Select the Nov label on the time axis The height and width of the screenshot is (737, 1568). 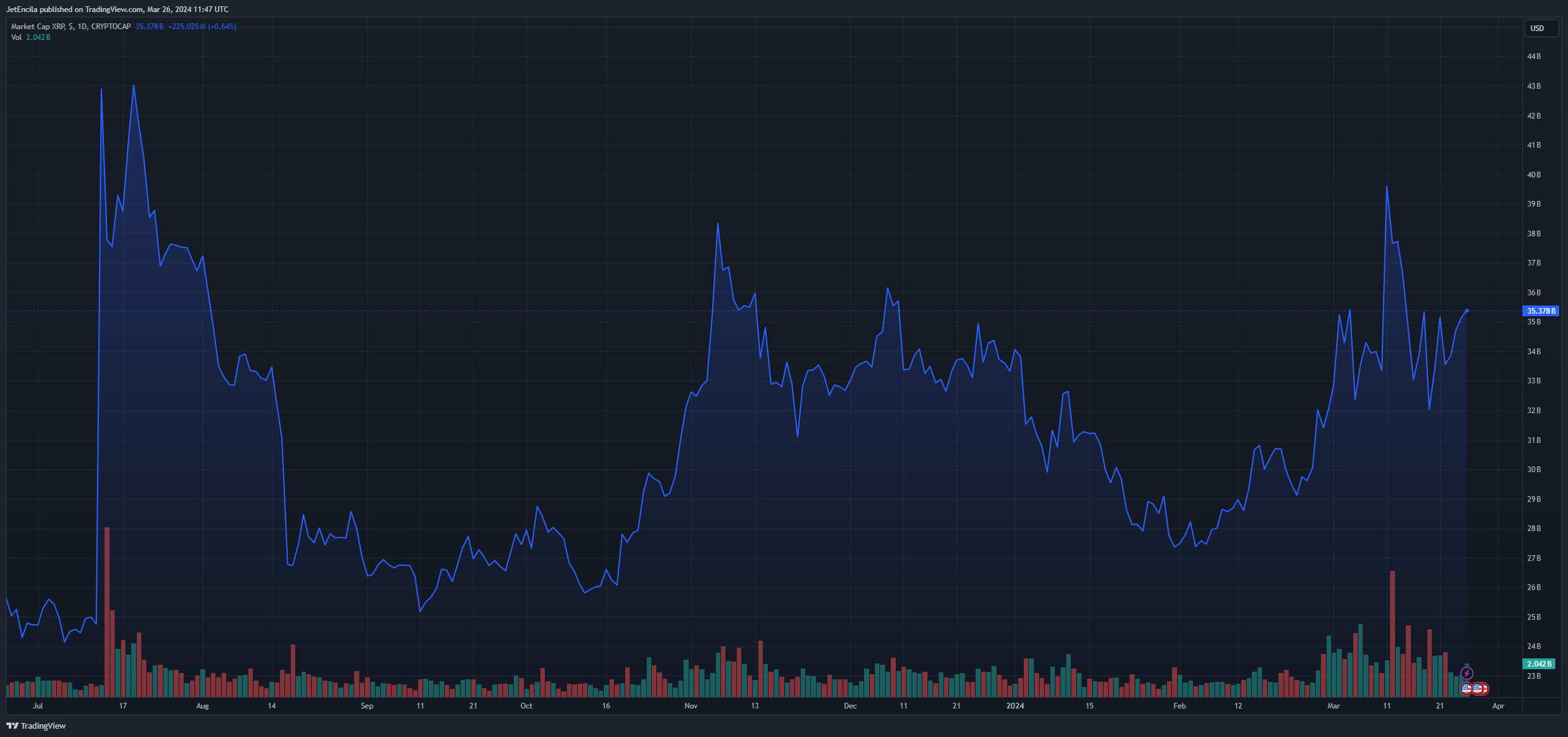tap(691, 705)
